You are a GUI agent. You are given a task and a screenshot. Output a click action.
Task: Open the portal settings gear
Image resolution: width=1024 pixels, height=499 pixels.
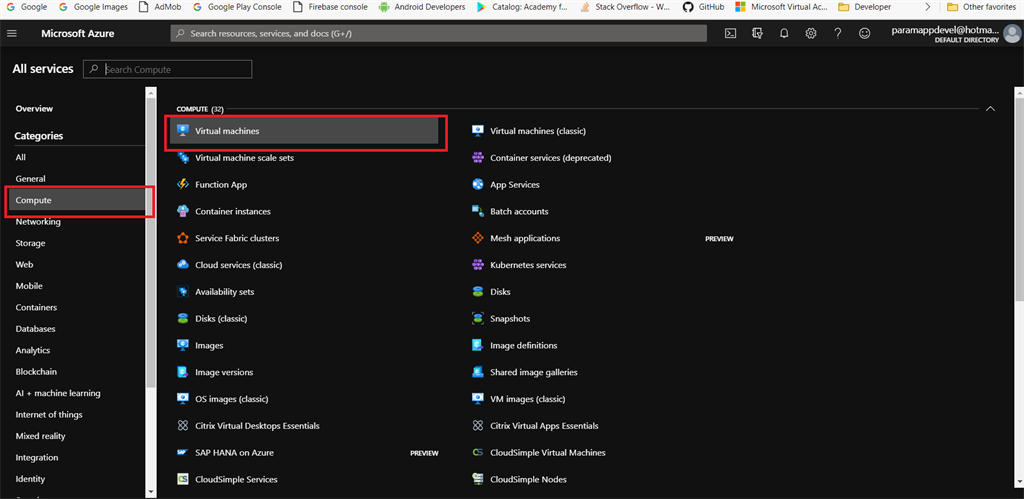[810, 33]
